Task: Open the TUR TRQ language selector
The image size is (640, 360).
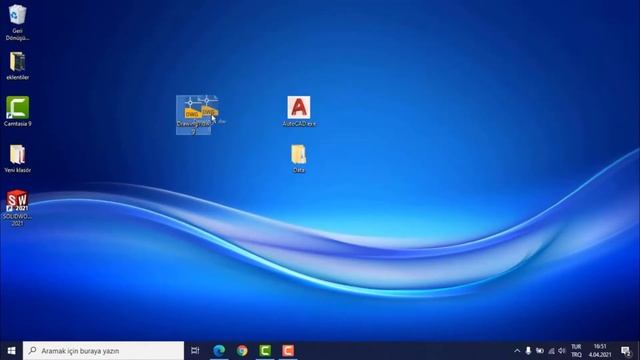Action: (576, 351)
